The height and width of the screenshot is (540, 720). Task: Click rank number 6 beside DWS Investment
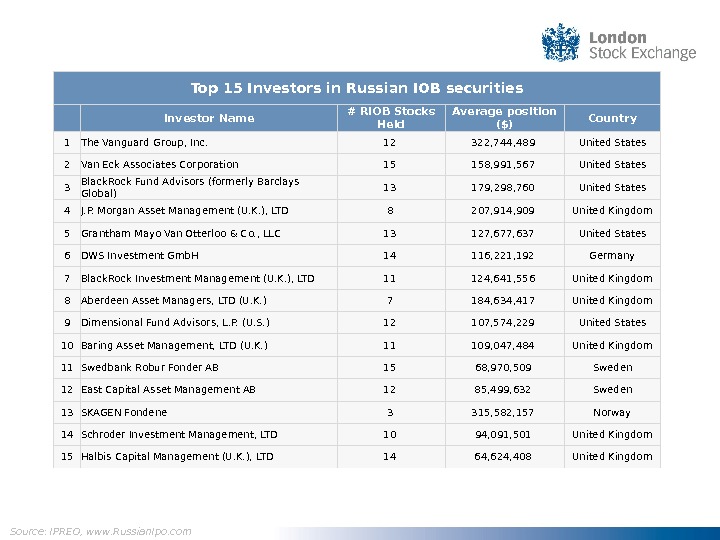coord(67,255)
